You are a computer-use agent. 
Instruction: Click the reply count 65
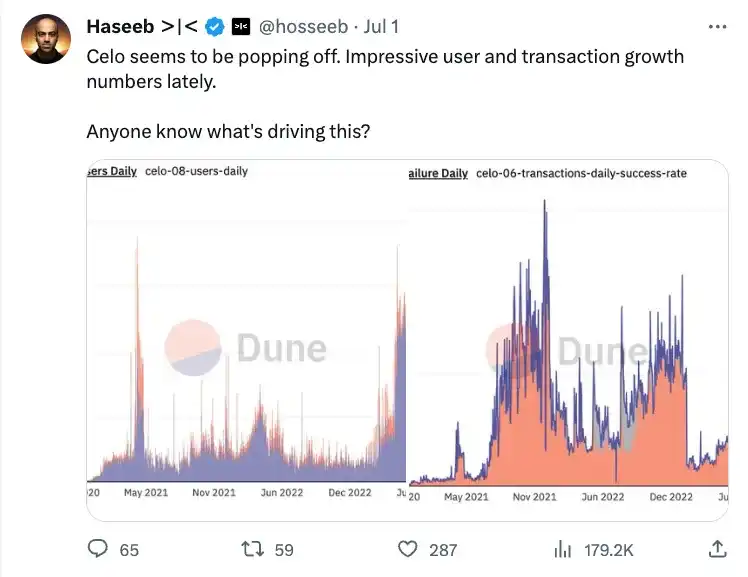[x=129, y=549]
